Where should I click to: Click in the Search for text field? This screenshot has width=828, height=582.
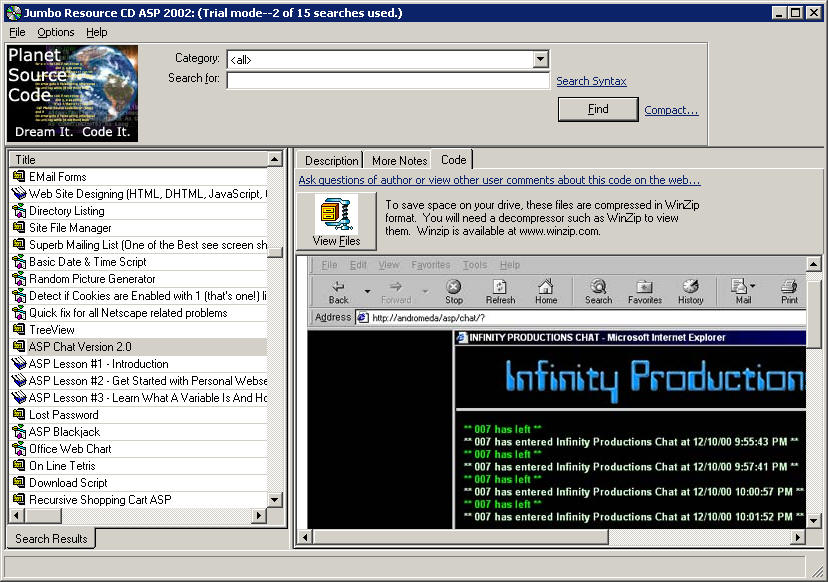tap(388, 80)
